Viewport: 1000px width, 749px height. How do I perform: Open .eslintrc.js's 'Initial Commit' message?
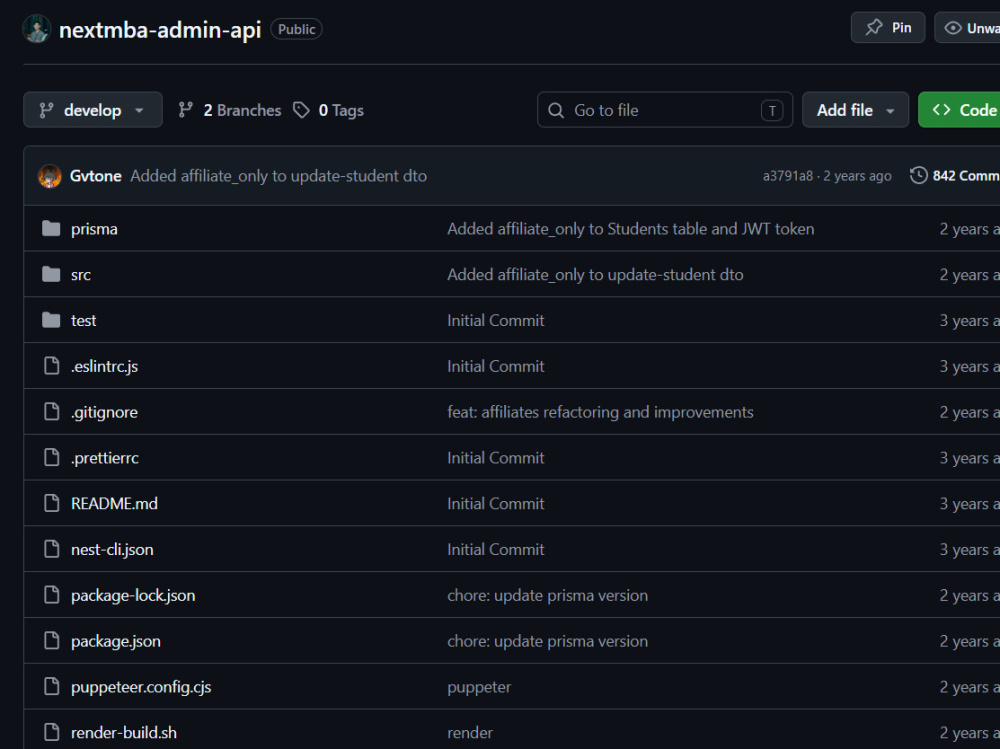(x=496, y=366)
